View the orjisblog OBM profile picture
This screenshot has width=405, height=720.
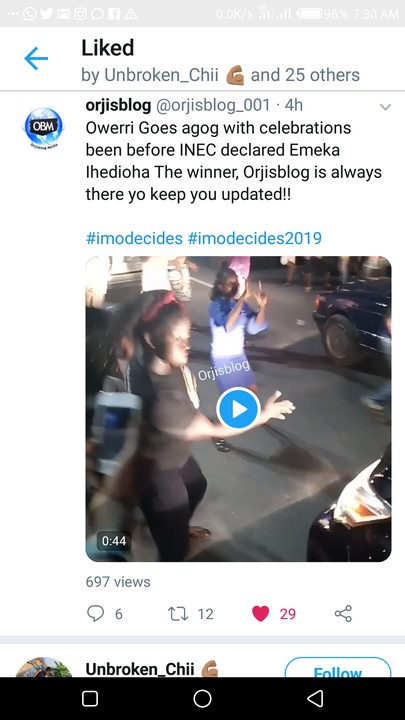tap(43, 127)
